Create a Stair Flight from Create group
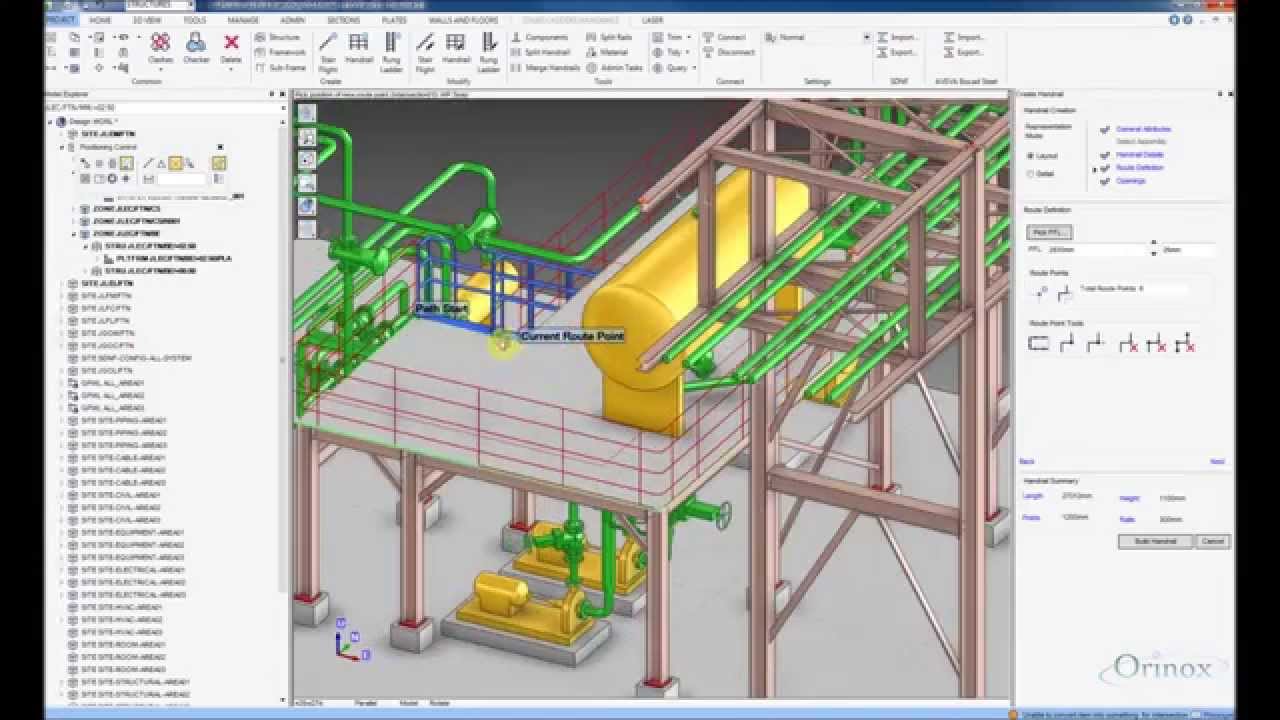This screenshot has width=1280, height=720. pos(328,52)
